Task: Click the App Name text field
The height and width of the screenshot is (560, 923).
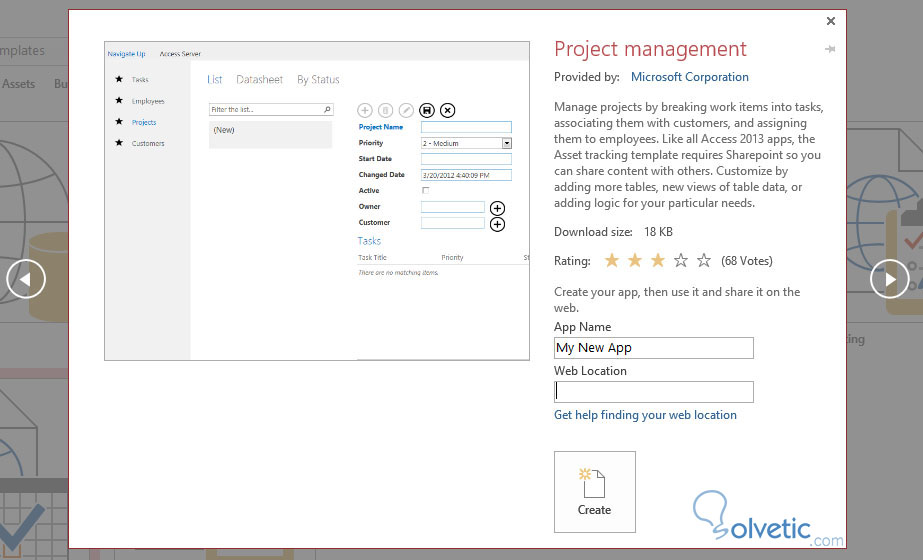Action: 653,348
